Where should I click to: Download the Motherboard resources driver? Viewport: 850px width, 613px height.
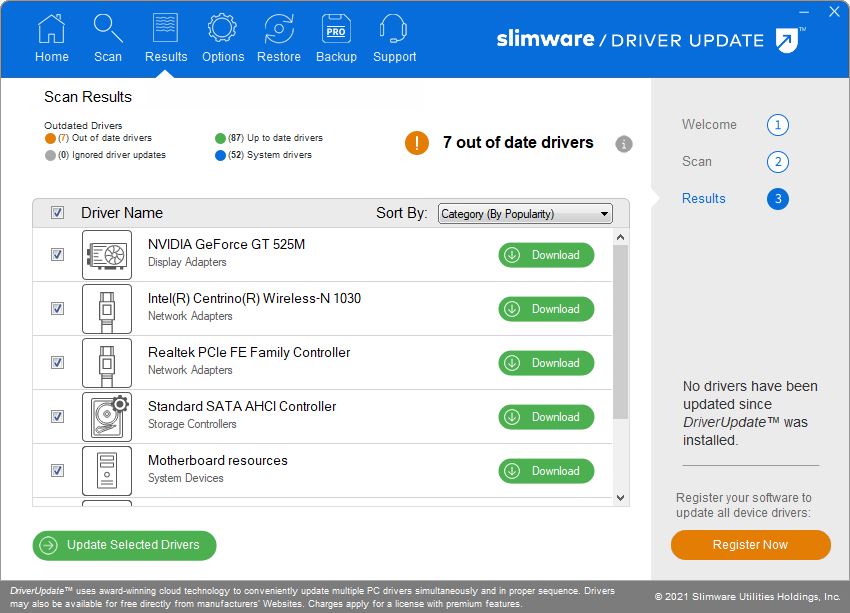pos(546,471)
